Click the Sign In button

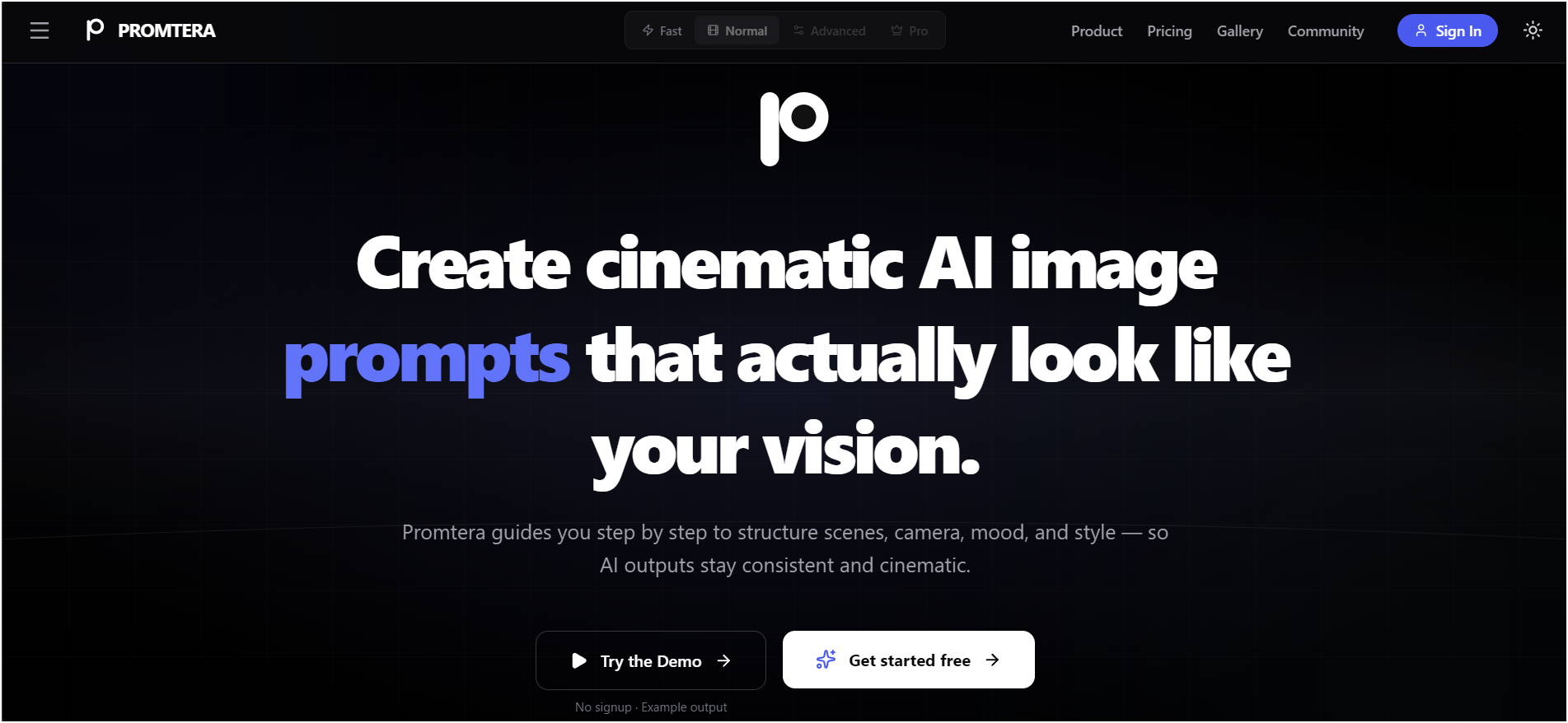point(1447,30)
